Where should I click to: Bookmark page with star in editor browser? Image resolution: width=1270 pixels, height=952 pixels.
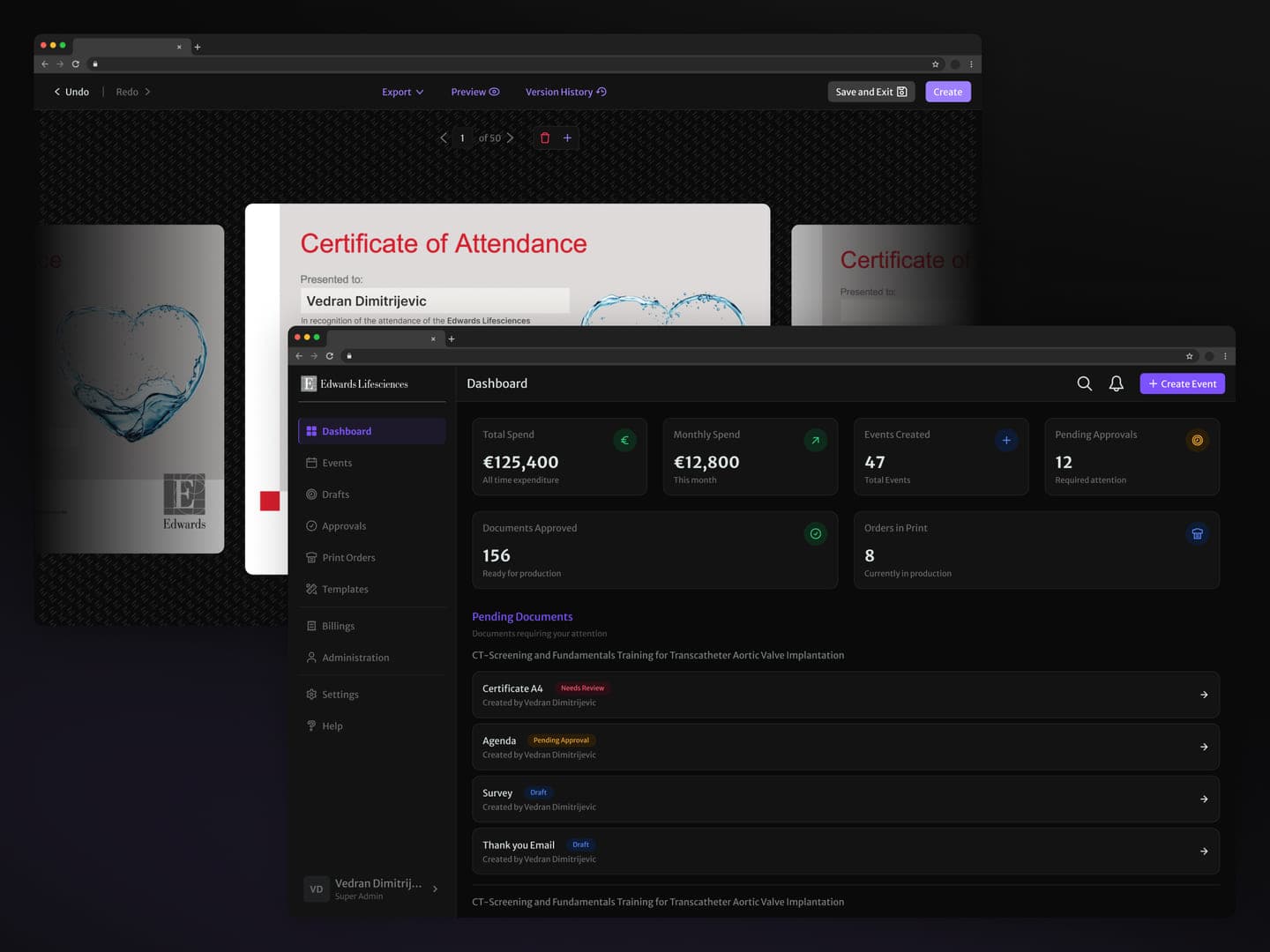click(x=936, y=64)
